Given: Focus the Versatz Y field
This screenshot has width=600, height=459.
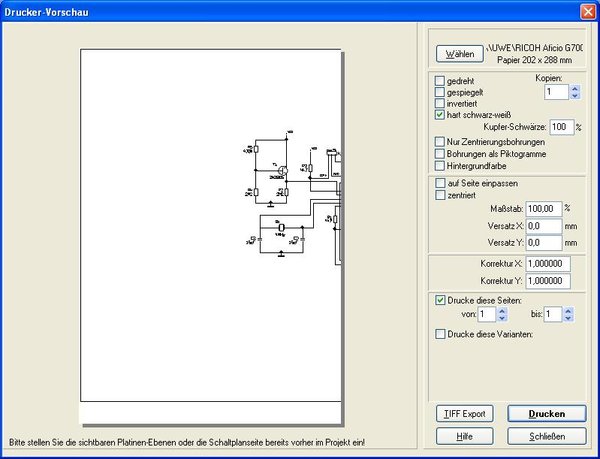Looking at the screenshot, I should click(x=544, y=243).
